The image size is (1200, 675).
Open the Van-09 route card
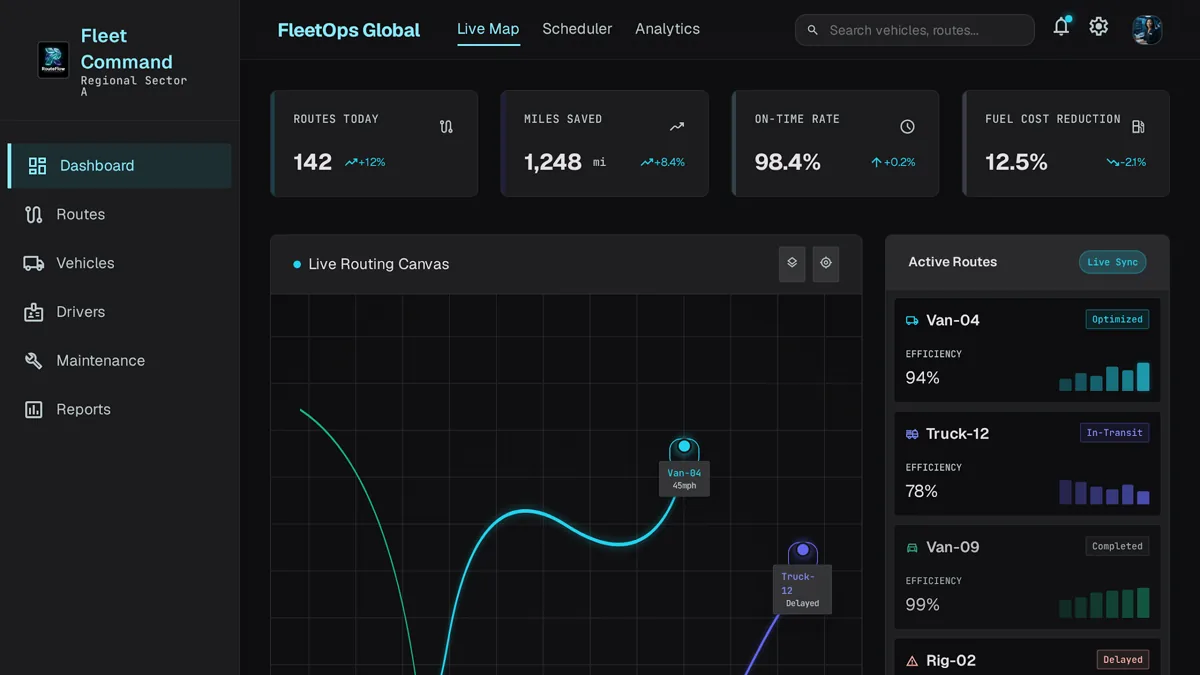click(1027, 577)
